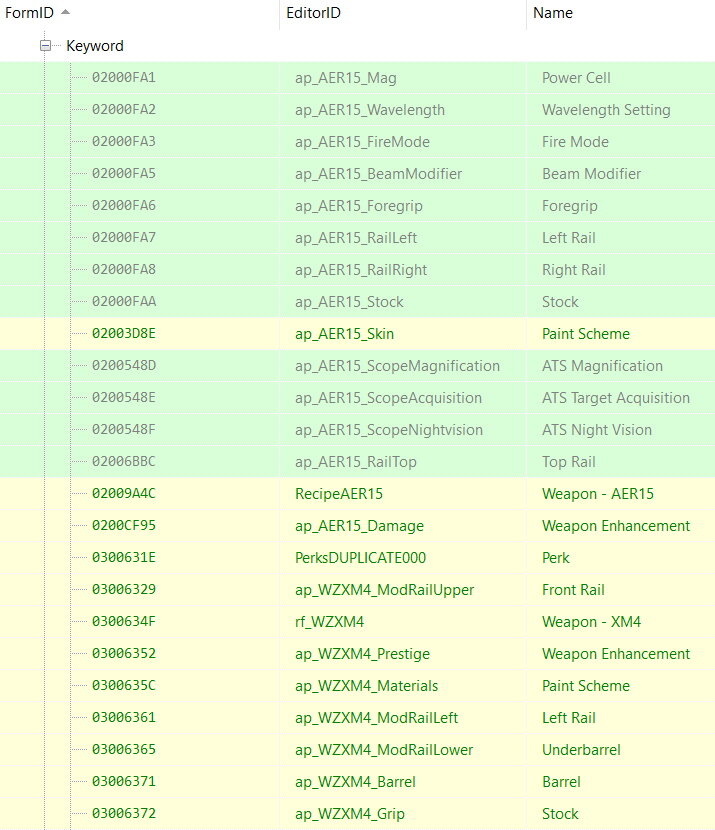Click the name ATS Magnification

tap(602, 366)
